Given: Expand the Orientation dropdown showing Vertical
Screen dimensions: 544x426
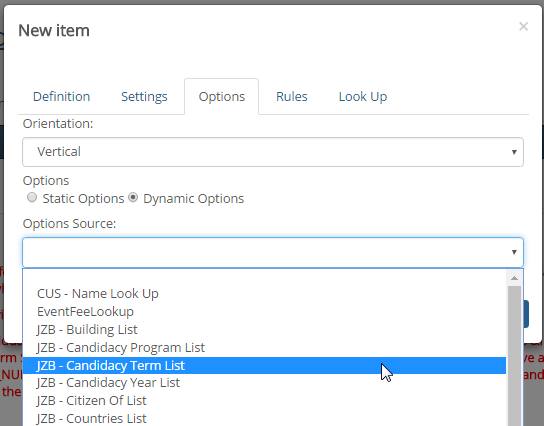Looking at the screenshot, I should tap(273, 152).
